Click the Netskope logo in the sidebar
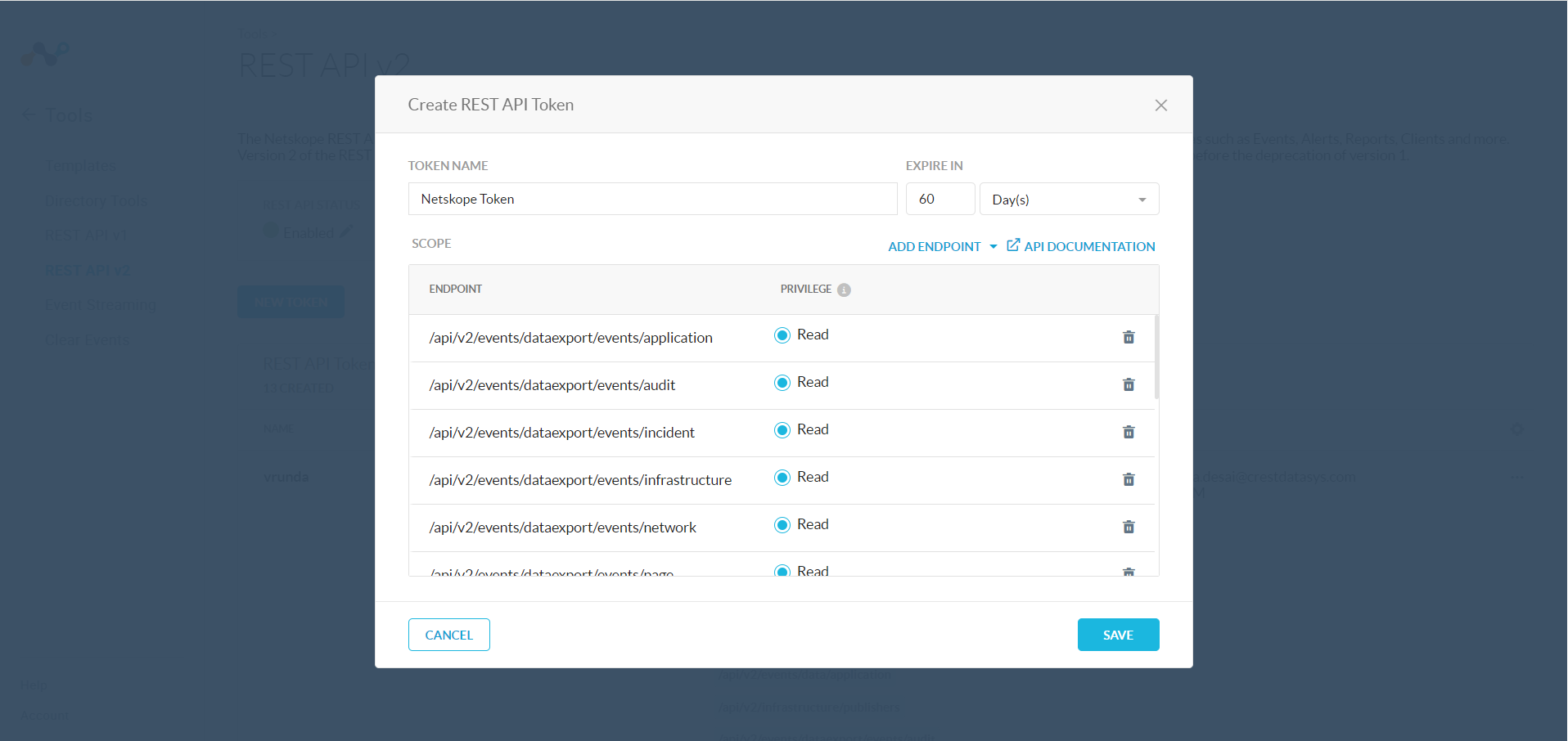The height and width of the screenshot is (741, 1568). pos(44,55)
